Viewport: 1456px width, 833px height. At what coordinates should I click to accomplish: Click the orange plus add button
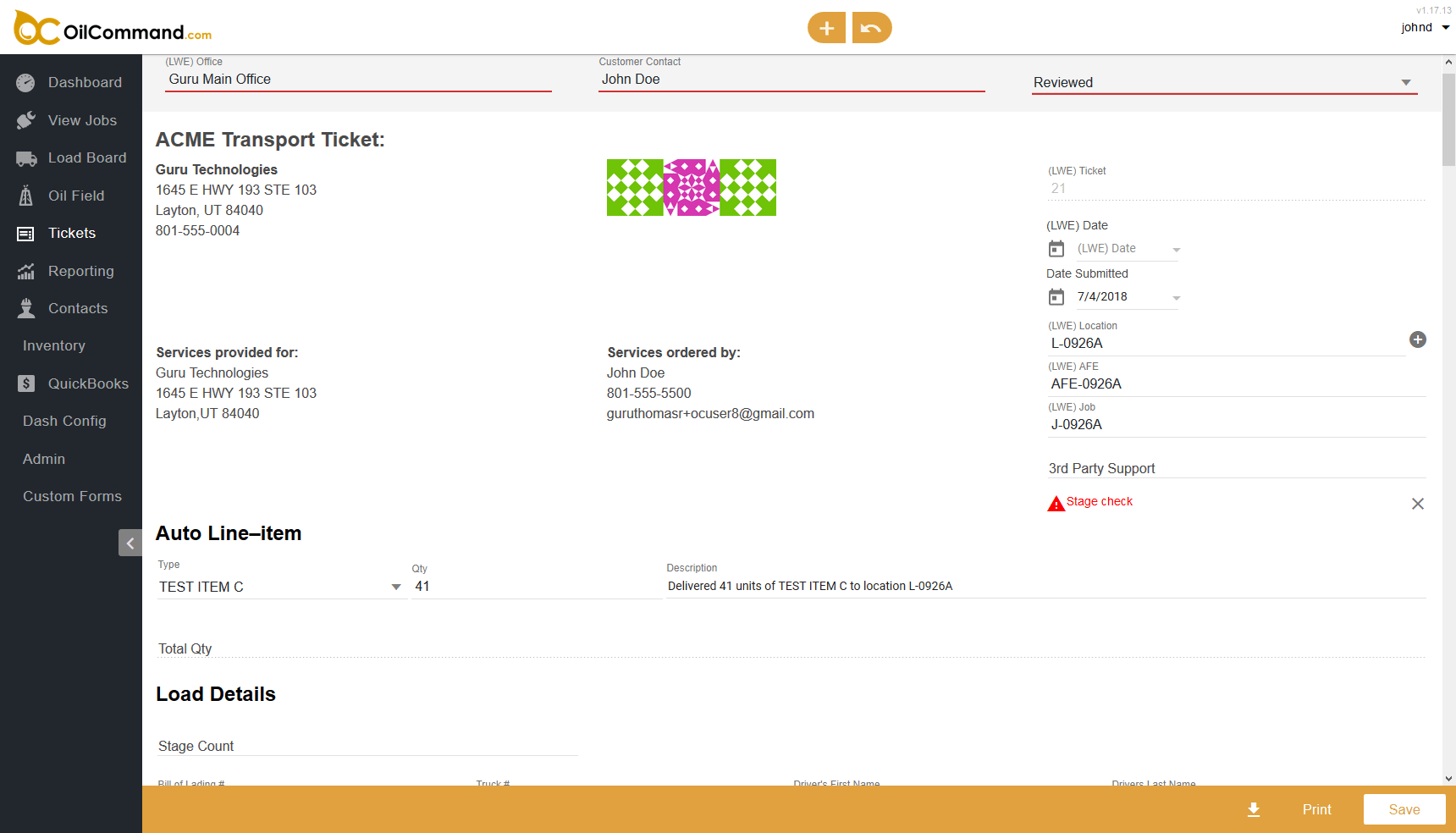click(x=826, y=28)
